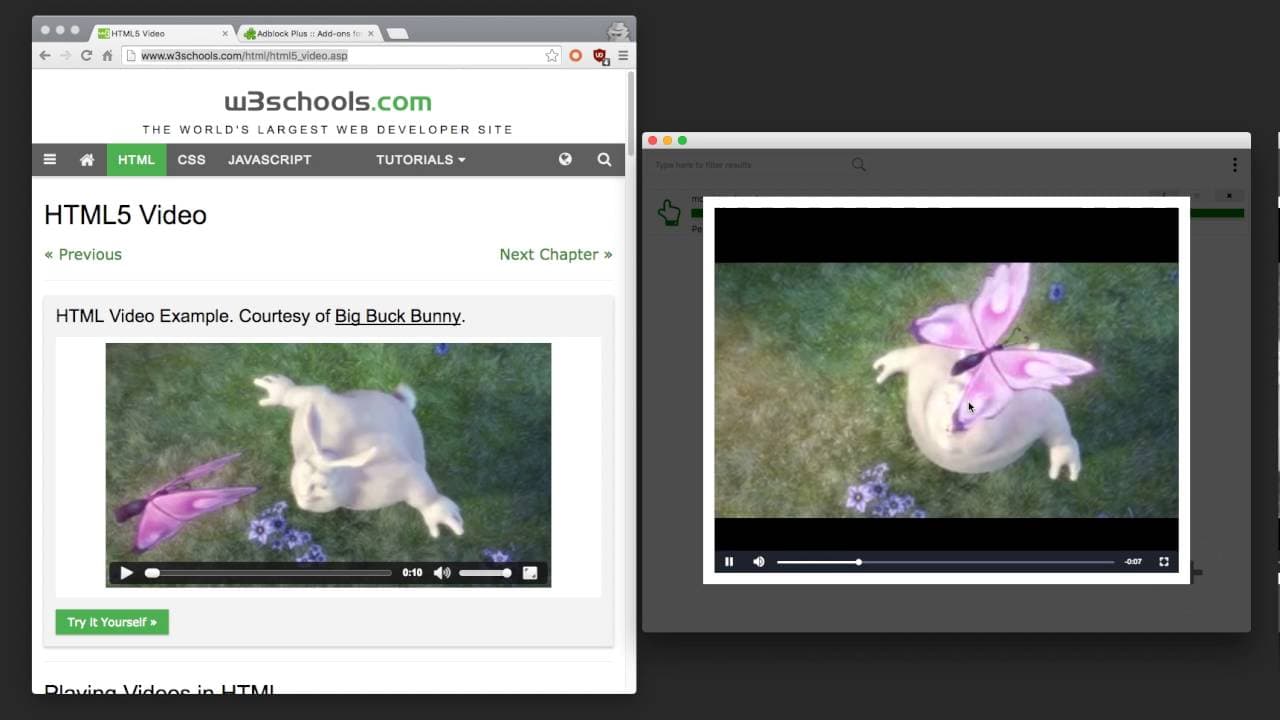Go back in the browser
Viewport: 1280px width, 720px height.
[x=45, y=56]
